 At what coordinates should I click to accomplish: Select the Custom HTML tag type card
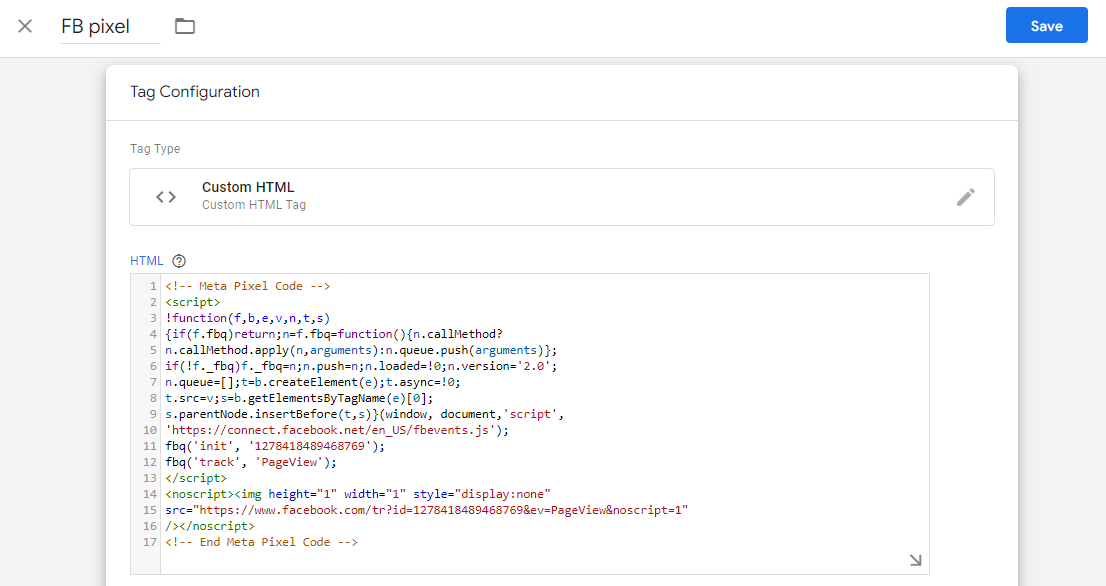[x=561, y=197]
